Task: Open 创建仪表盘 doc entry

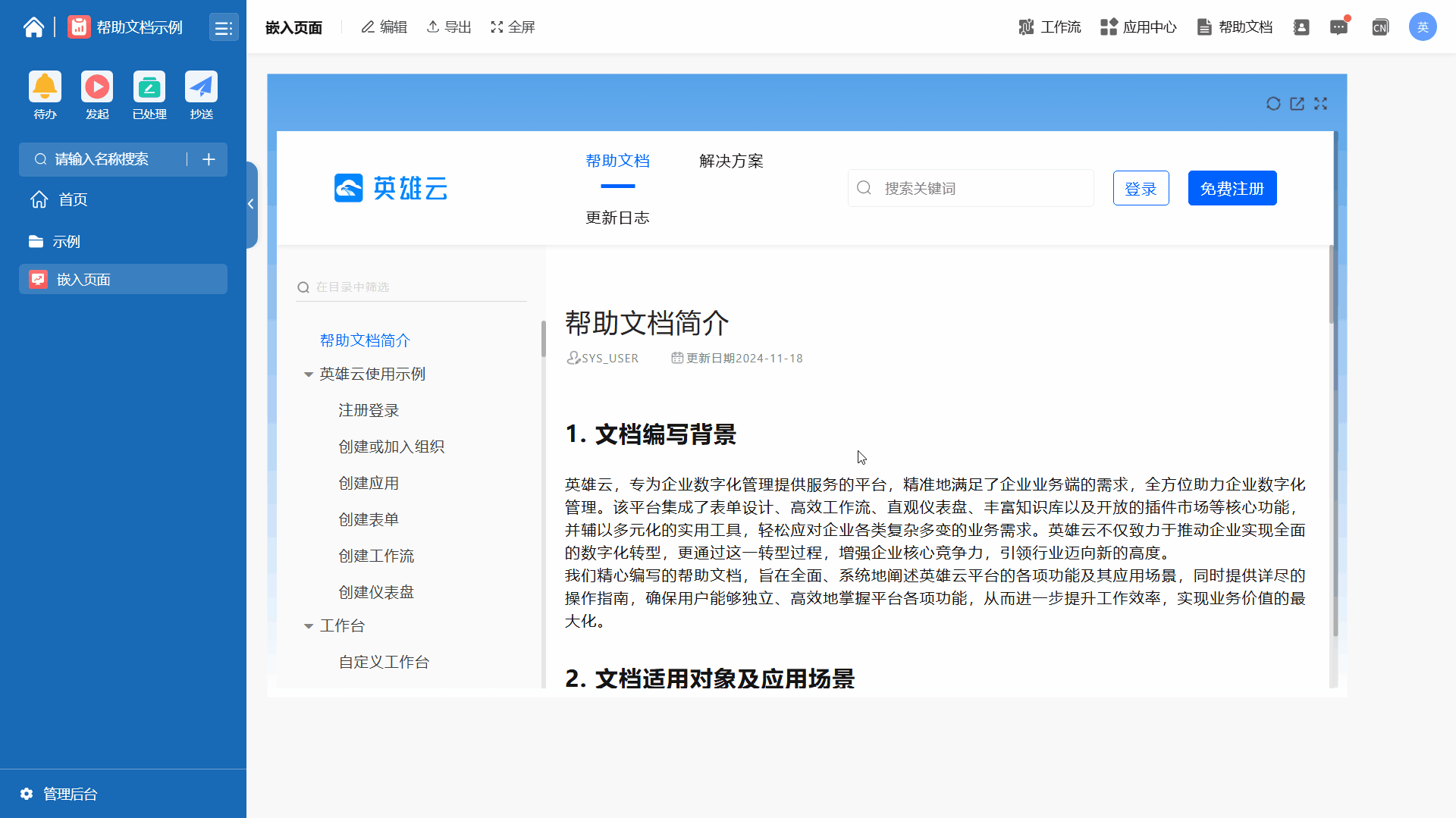Action: coord(376,592)
